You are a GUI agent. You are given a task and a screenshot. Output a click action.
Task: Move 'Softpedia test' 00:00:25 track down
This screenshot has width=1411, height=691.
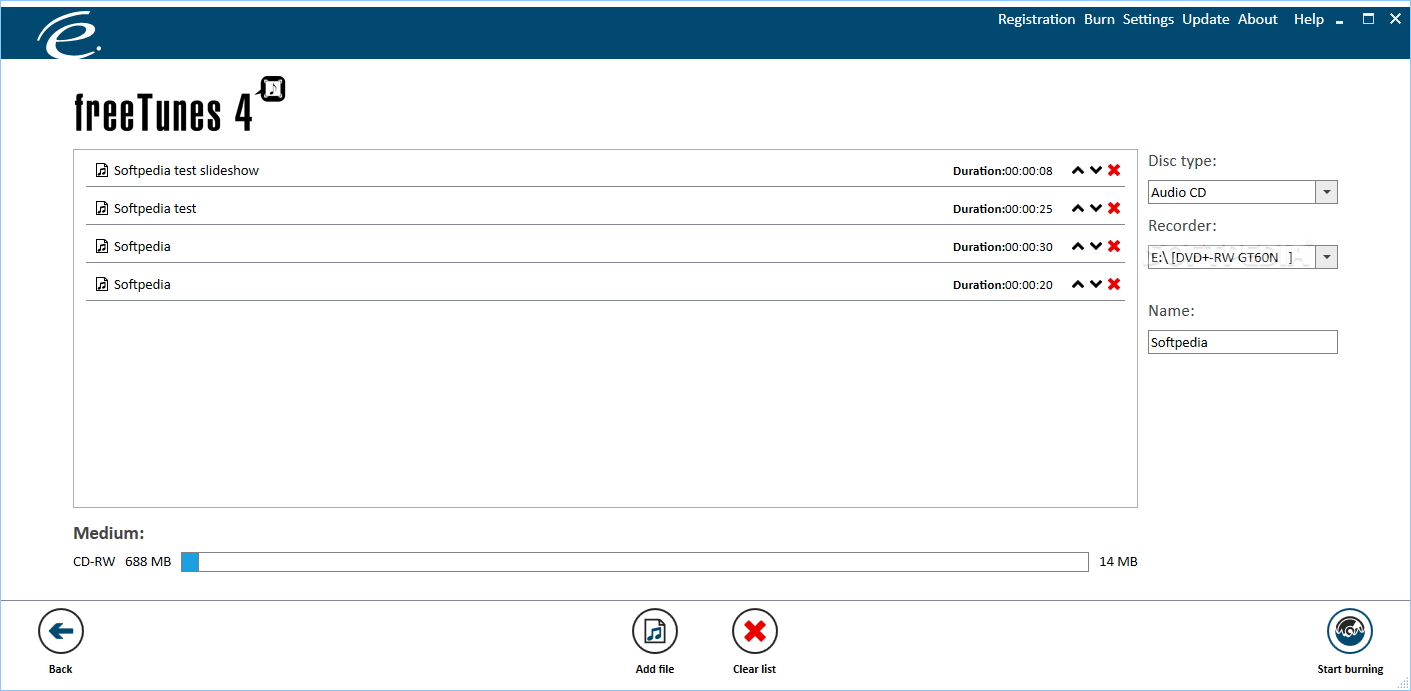[x=1096, y=209]
